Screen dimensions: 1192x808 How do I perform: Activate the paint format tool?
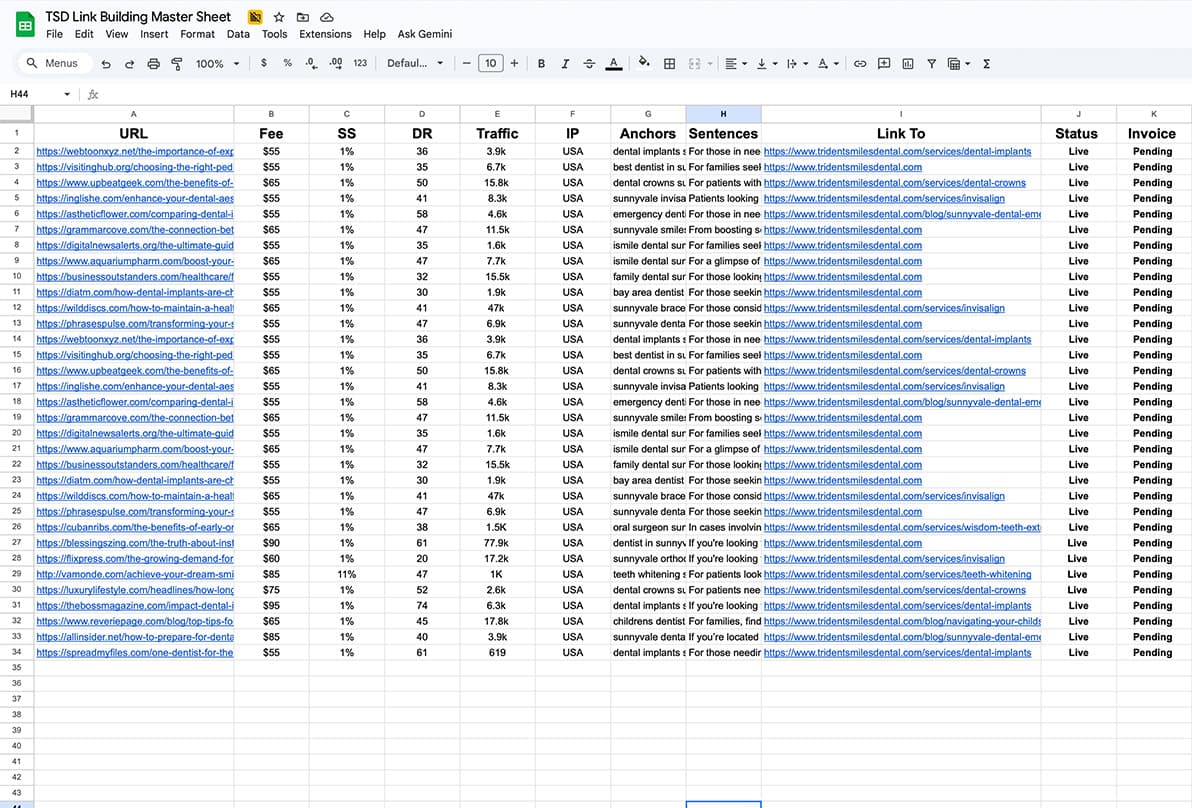(177, 64)
